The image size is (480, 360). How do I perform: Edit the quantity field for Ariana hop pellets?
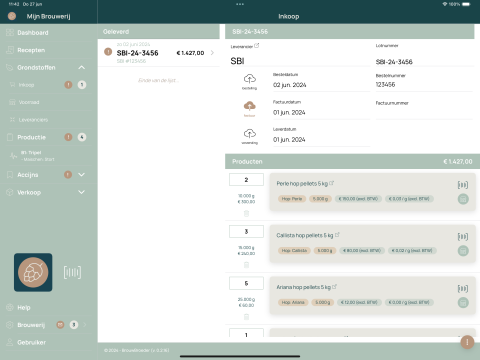[246, 283]
